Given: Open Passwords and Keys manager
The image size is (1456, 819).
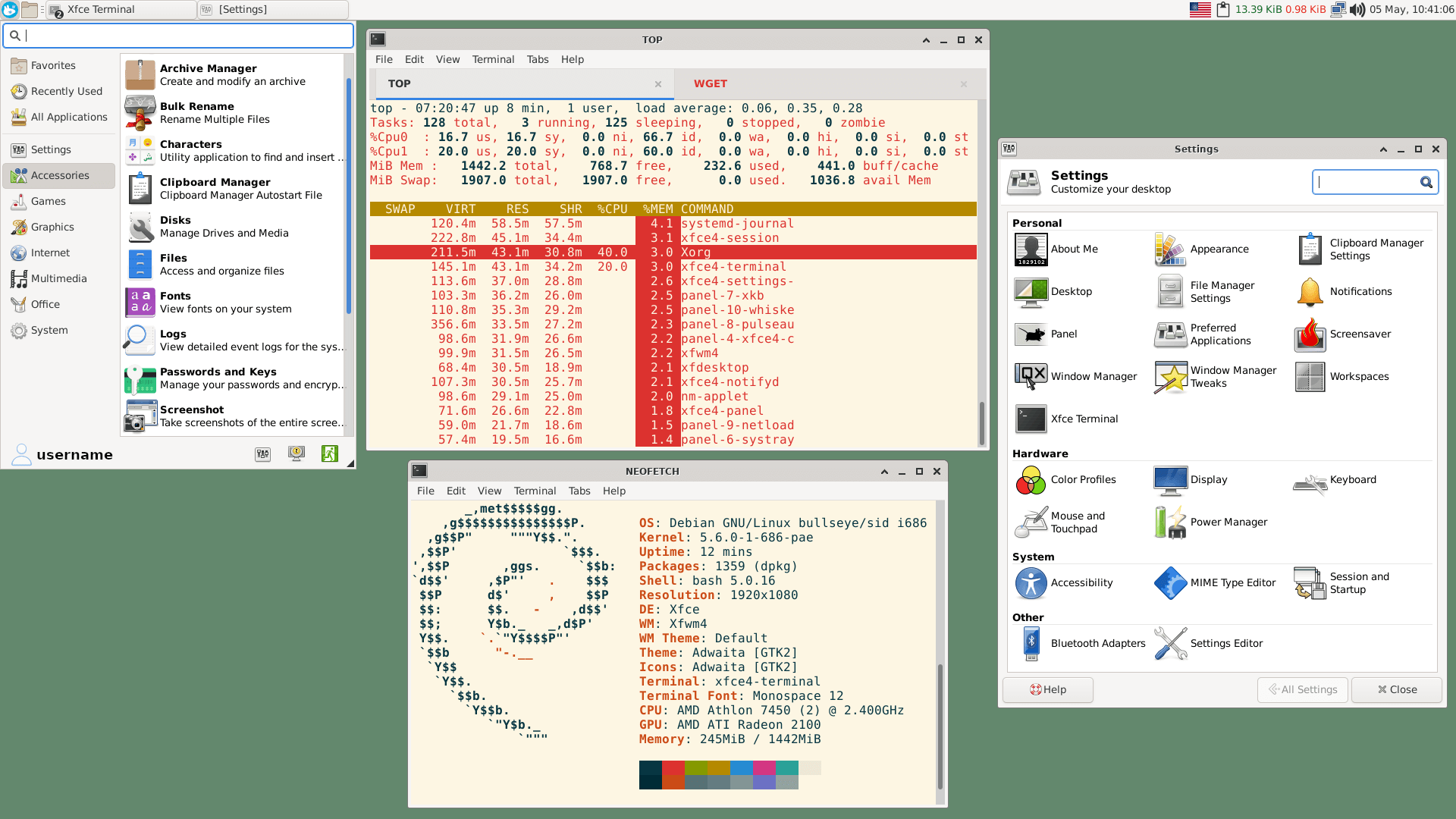Looking at the screenshot, I should [x=218, y=378].
